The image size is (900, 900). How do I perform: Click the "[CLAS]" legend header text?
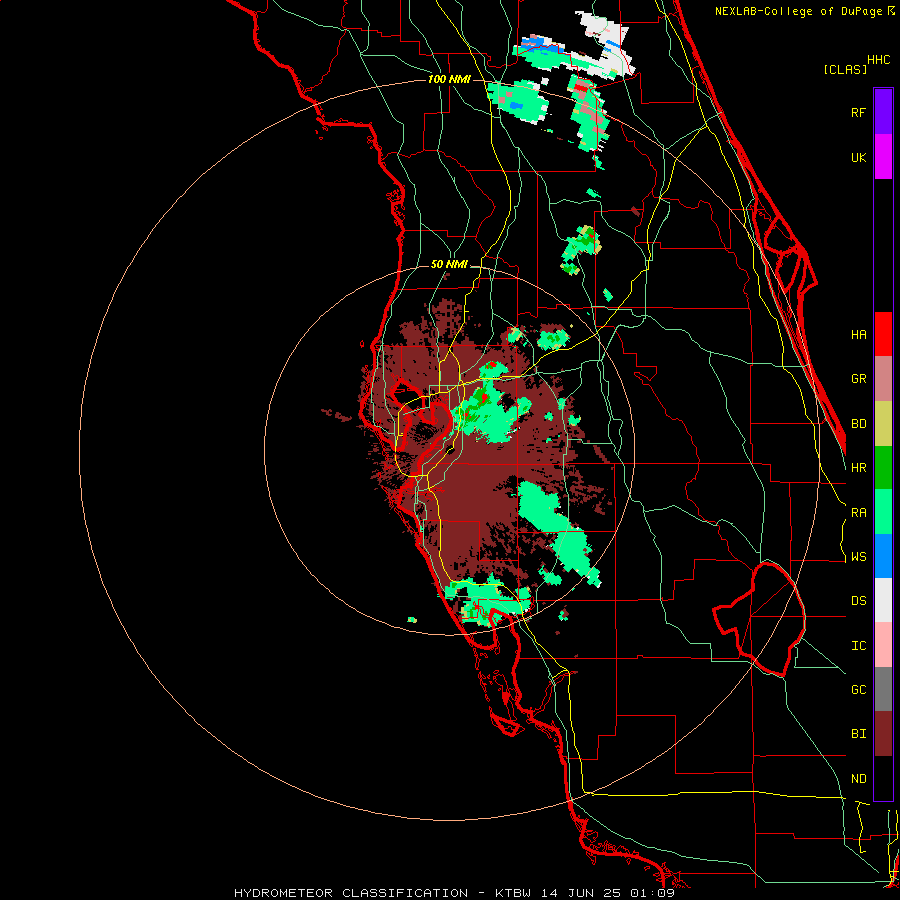pyautogui.click(x=845, y=69)
